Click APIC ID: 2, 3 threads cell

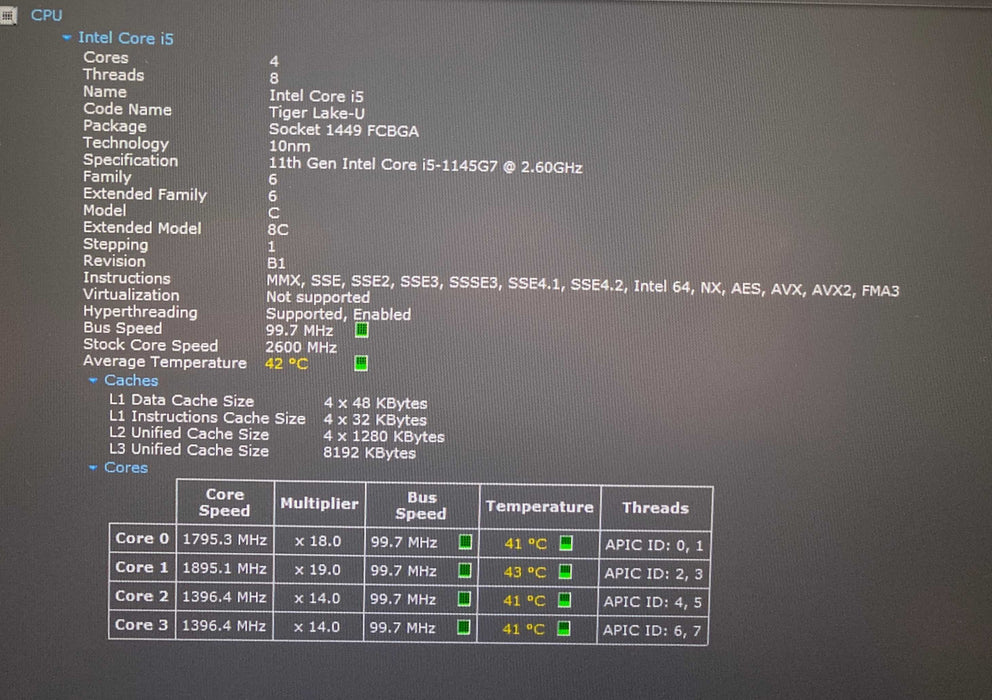pyautogui.click(x=654, y=573)
